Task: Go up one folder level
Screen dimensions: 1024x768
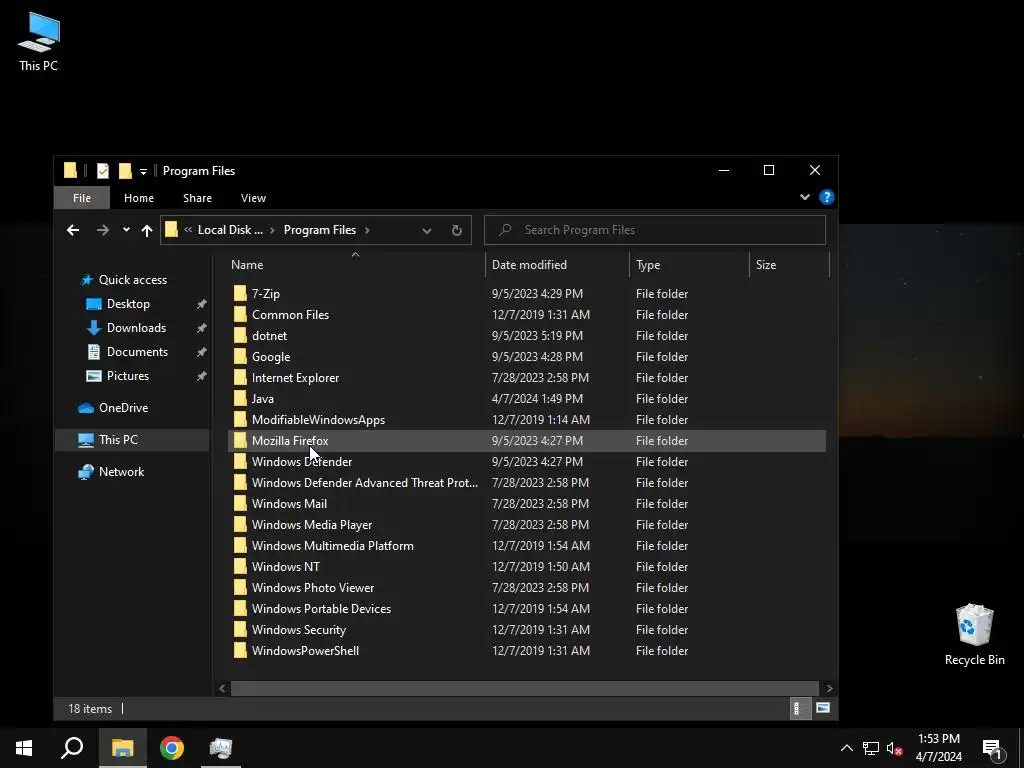Action: (x=147, y=230)
